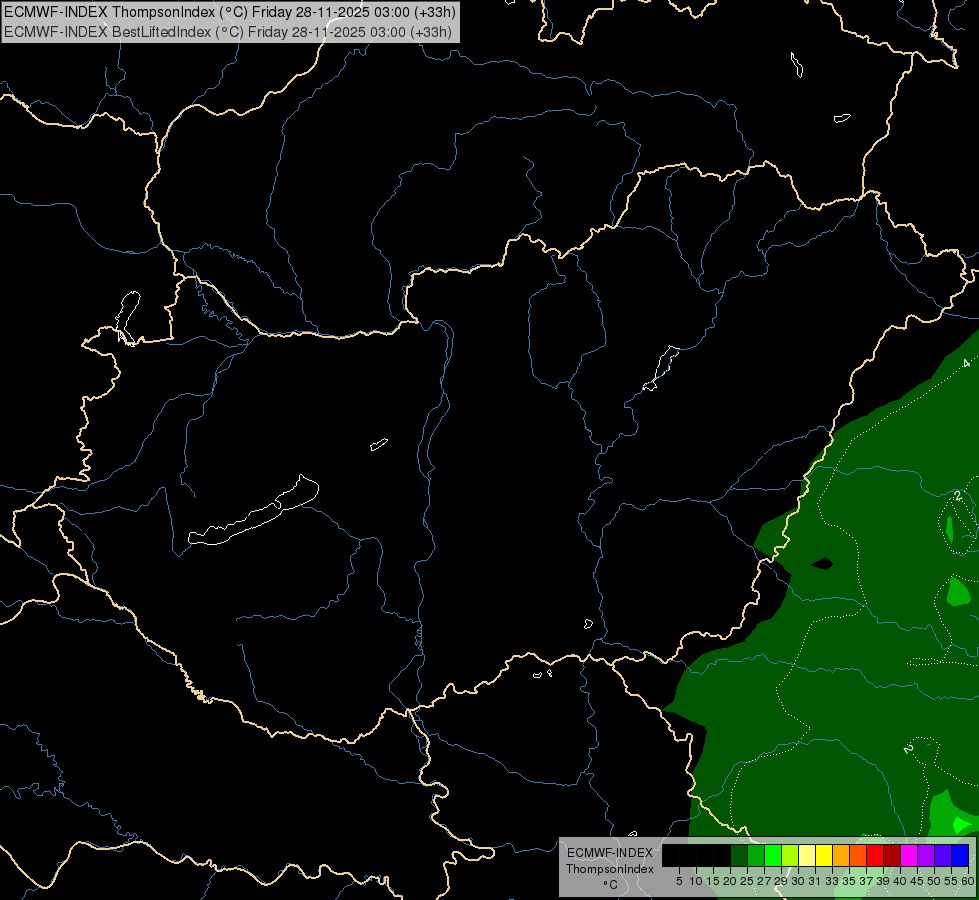Click the '°C' unit in the legend
Viewport: 979px width, 900px height.
(x=610, y=884)
